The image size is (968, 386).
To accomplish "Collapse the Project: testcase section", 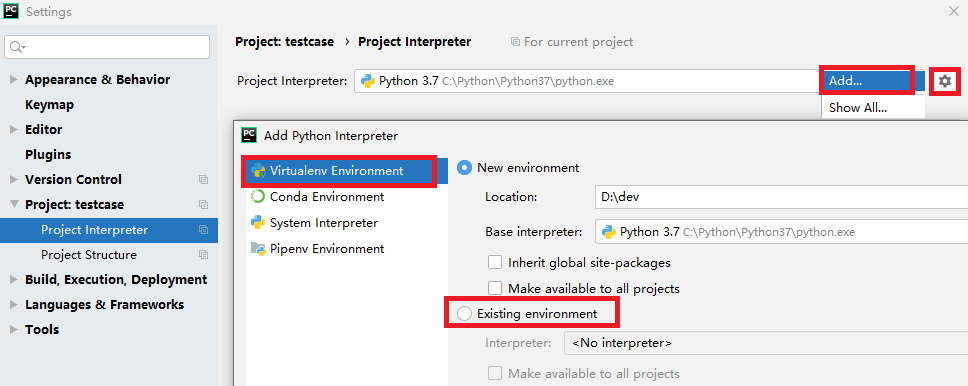I will (x=14, y=204).
